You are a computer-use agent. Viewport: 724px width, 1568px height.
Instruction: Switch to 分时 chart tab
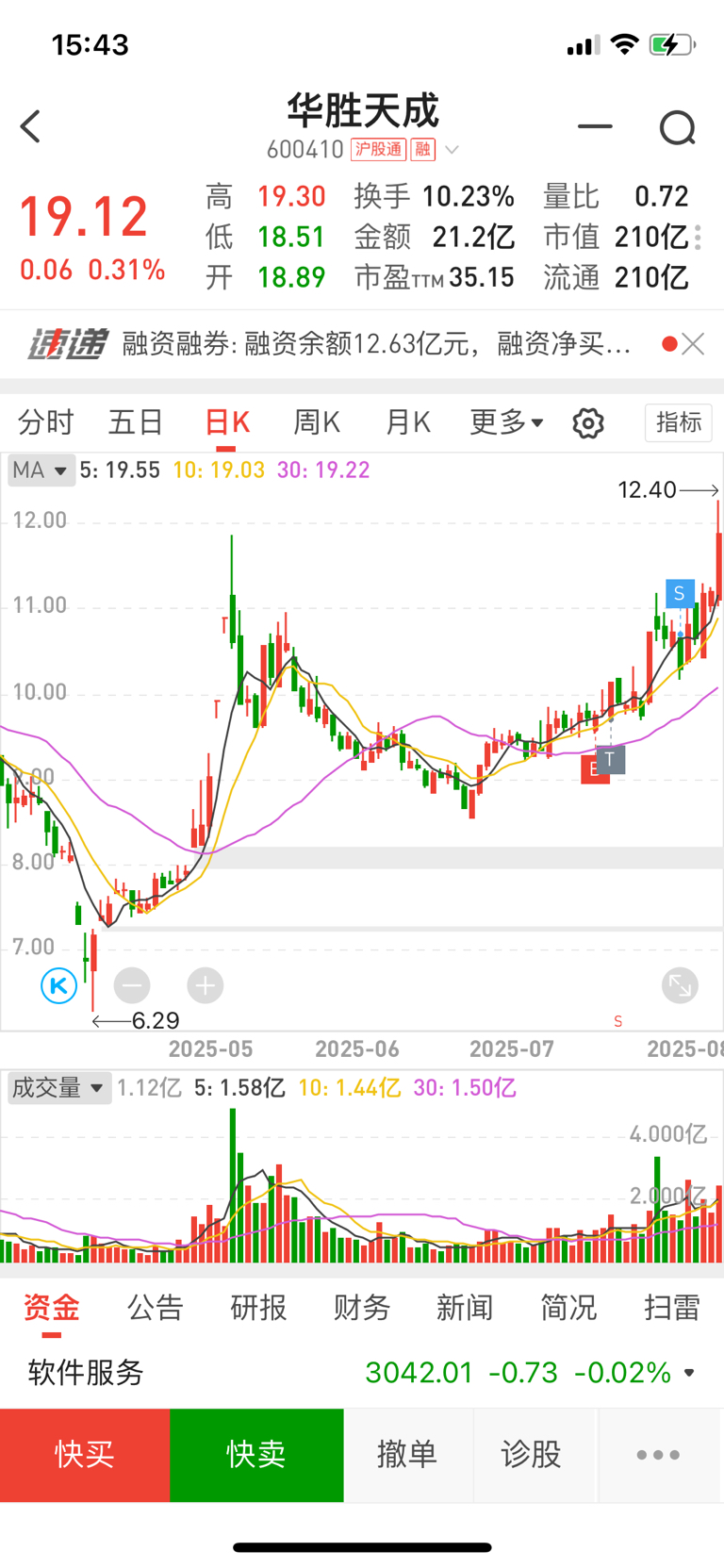[45, 422]
